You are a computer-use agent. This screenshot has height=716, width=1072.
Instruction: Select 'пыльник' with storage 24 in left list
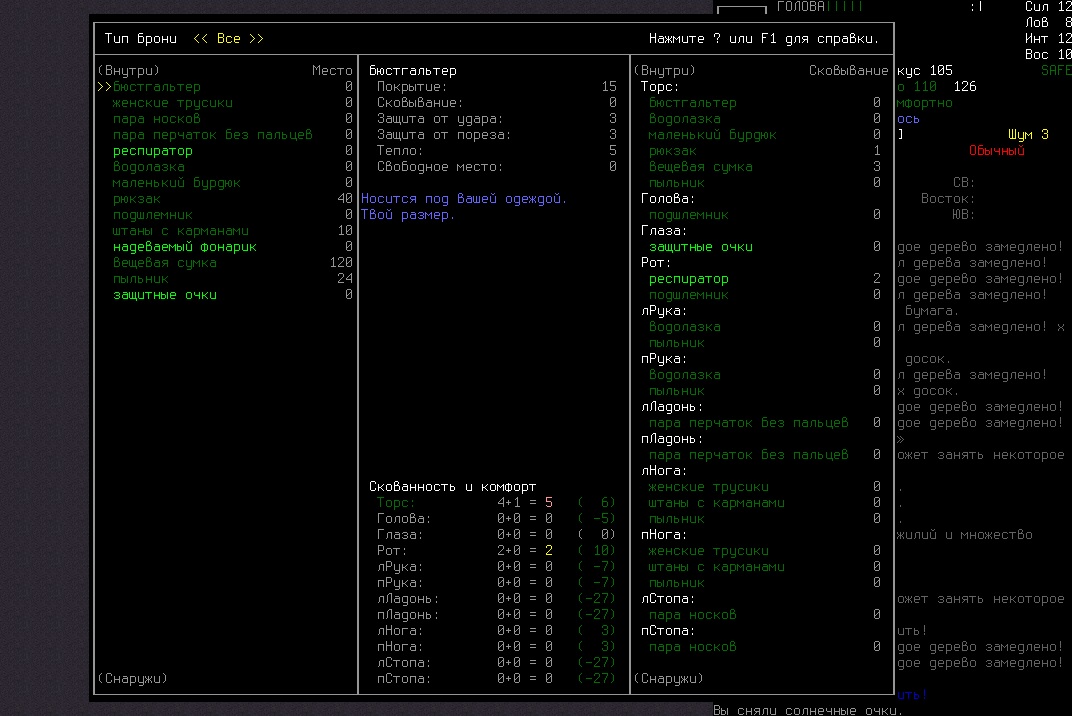pos(140,278)
